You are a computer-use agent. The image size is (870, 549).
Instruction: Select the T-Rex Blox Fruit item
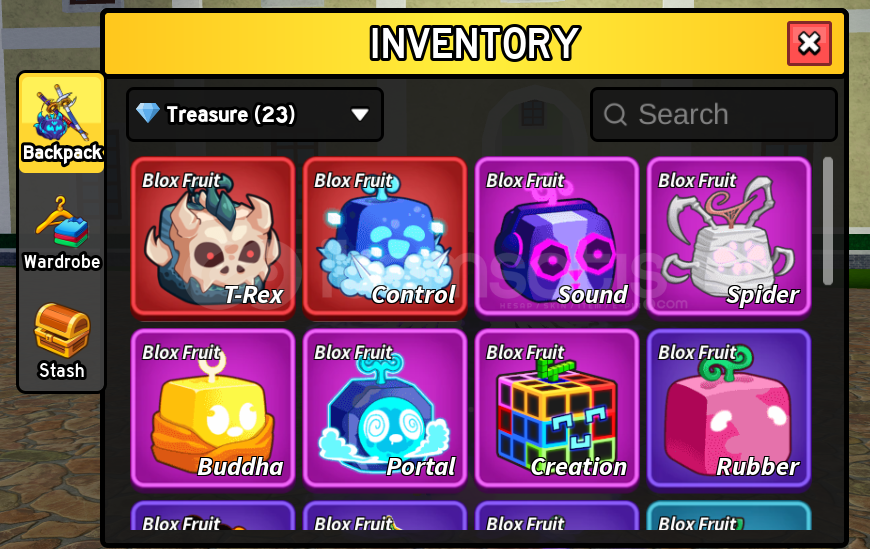213,238
